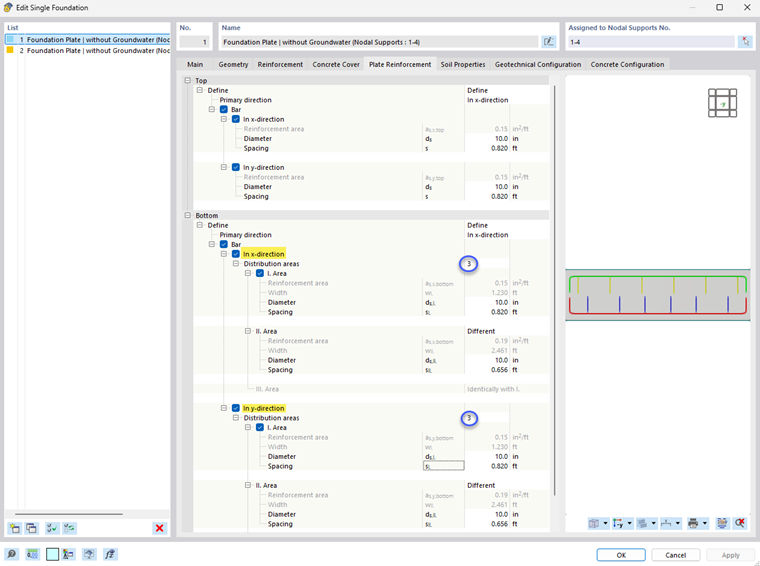Toggle Top In x-direction checkbox
This screenshot has height=566, width=760.
click(x=236, y=119)
